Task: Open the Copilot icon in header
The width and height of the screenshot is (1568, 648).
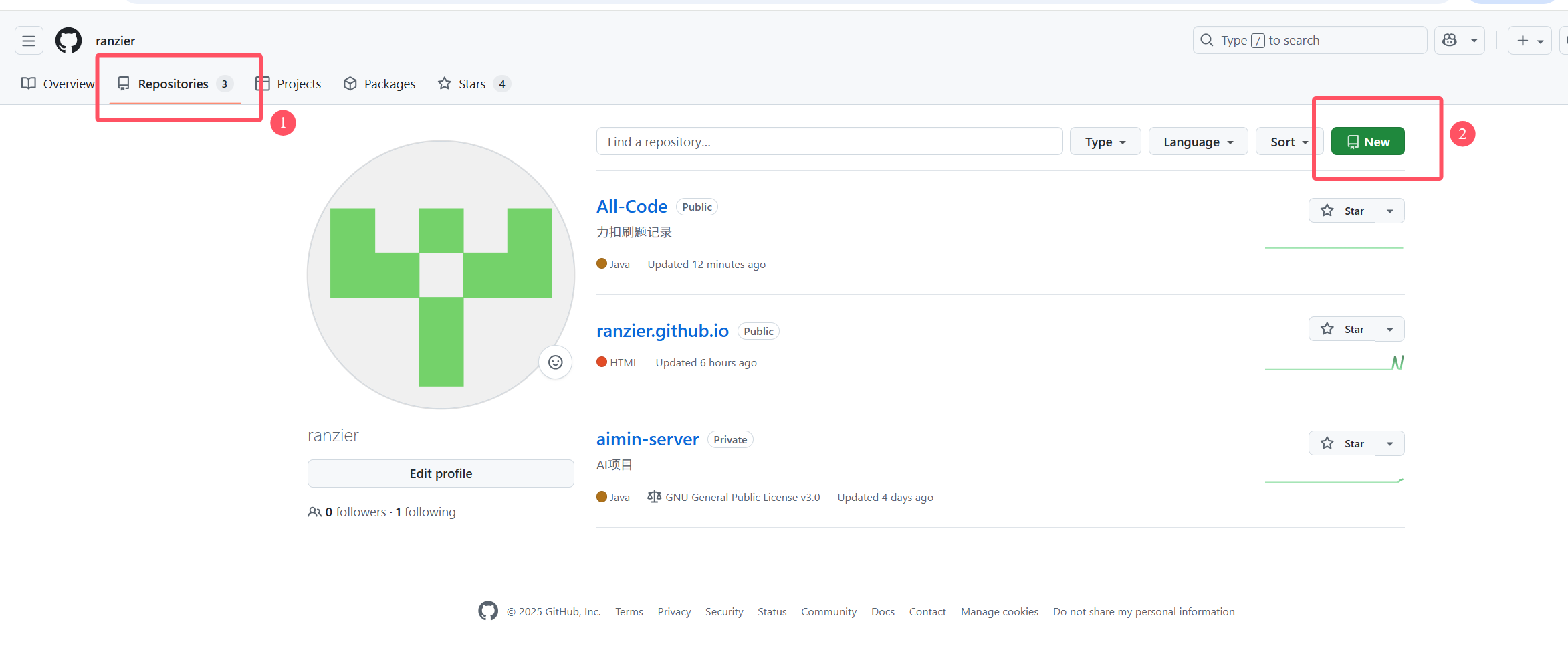Action: point(1449,41)
